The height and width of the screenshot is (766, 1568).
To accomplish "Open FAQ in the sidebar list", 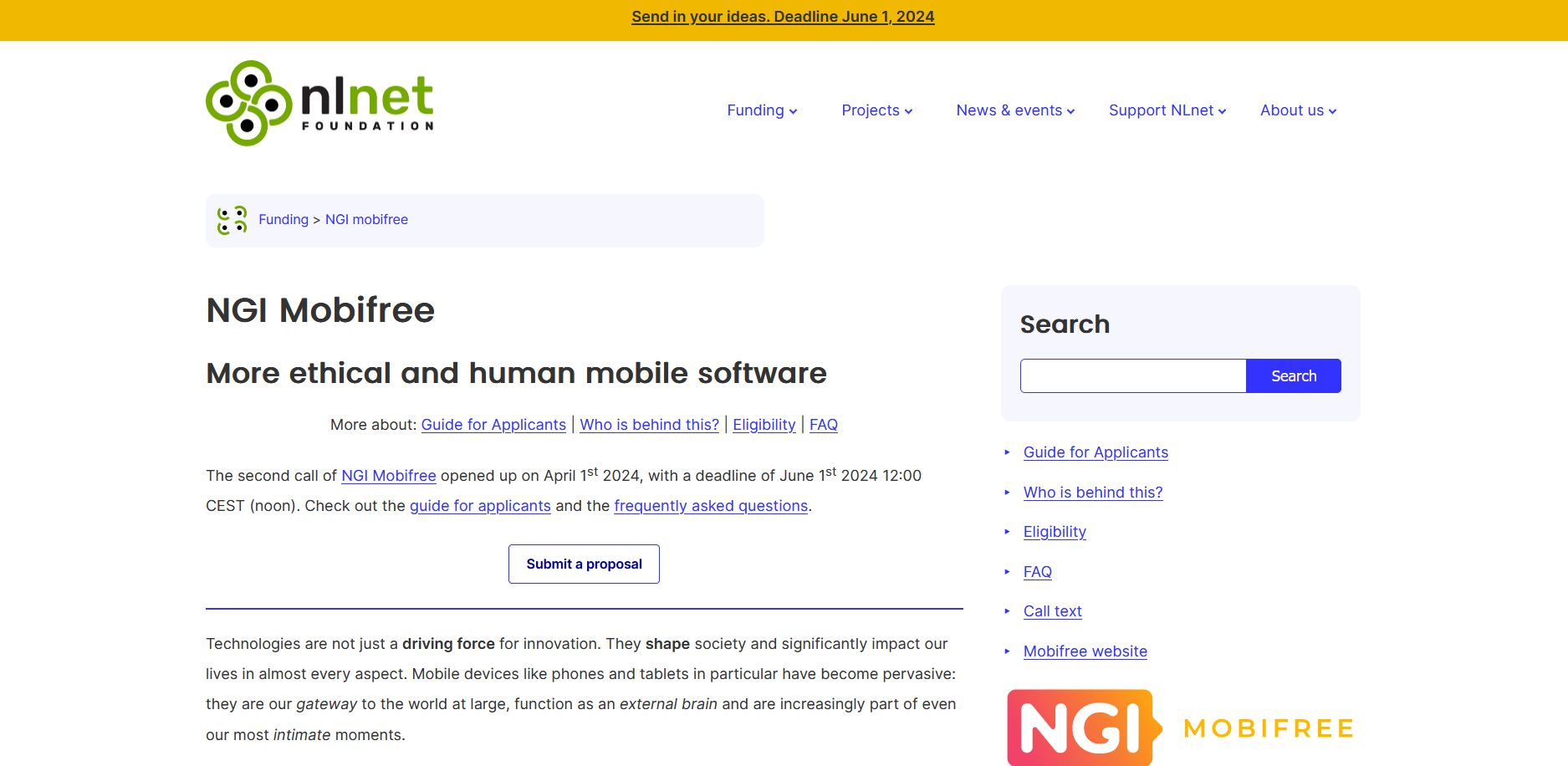I will click(x=1038, y=572).
